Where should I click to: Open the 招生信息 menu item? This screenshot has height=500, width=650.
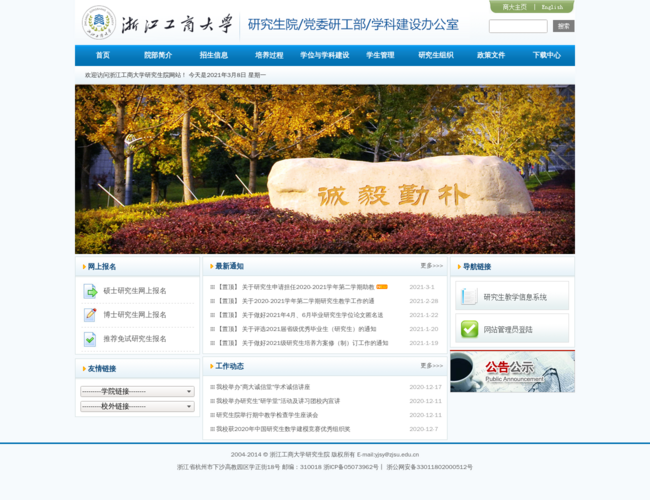pos(213,55)
